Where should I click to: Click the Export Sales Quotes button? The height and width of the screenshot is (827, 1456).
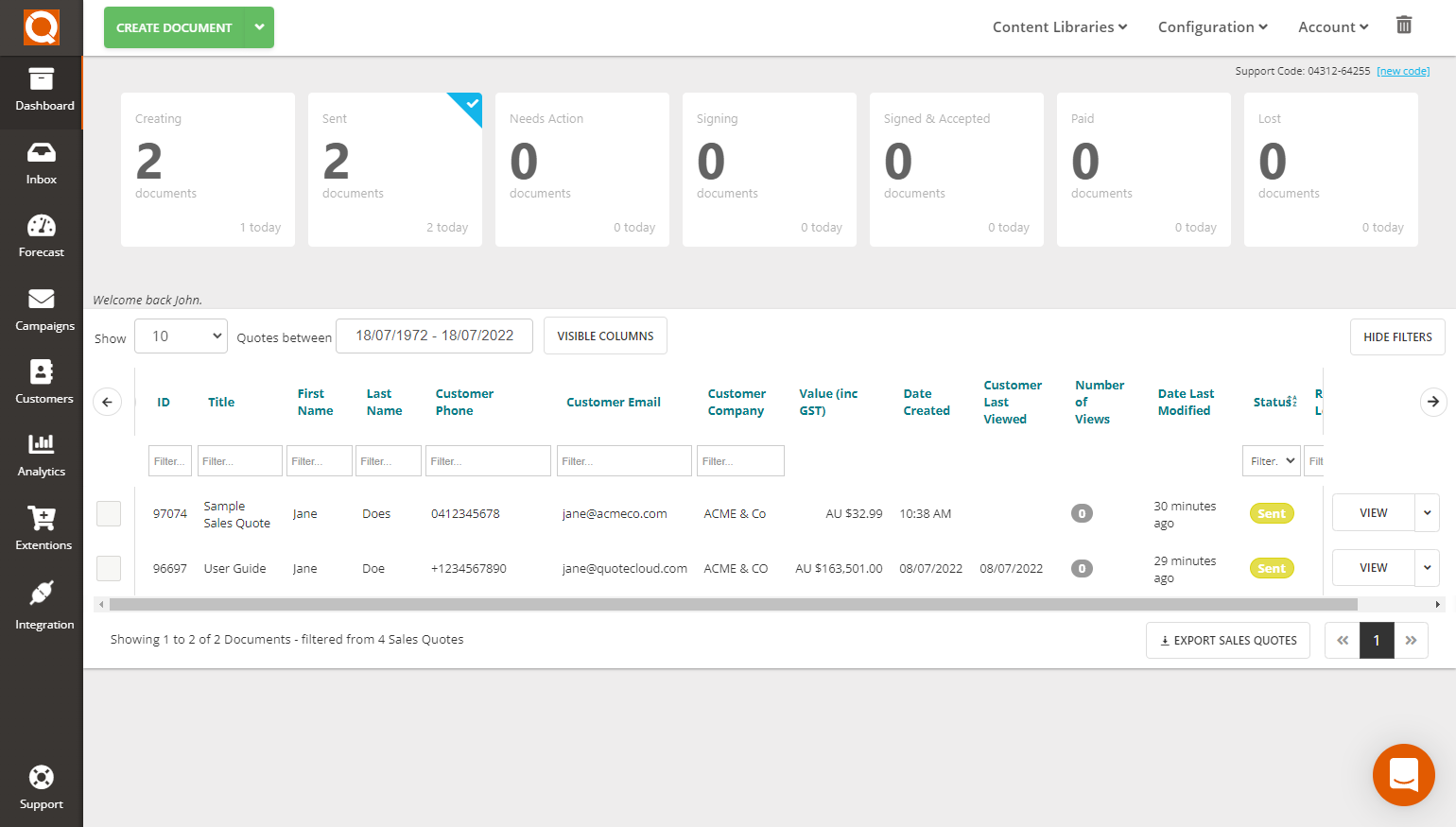coord(1227,640)
